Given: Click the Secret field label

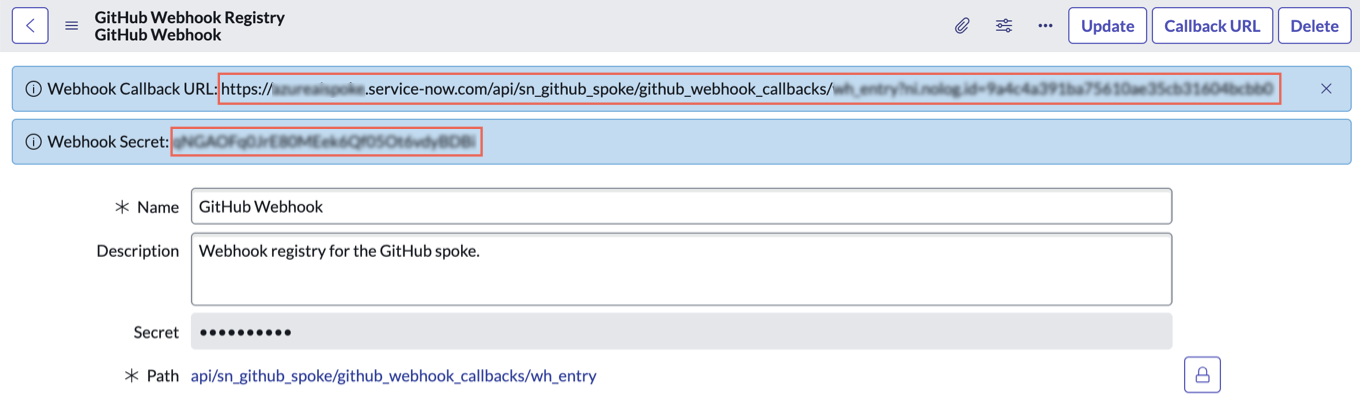Looking at the screenshot, I should pos(156,332).
